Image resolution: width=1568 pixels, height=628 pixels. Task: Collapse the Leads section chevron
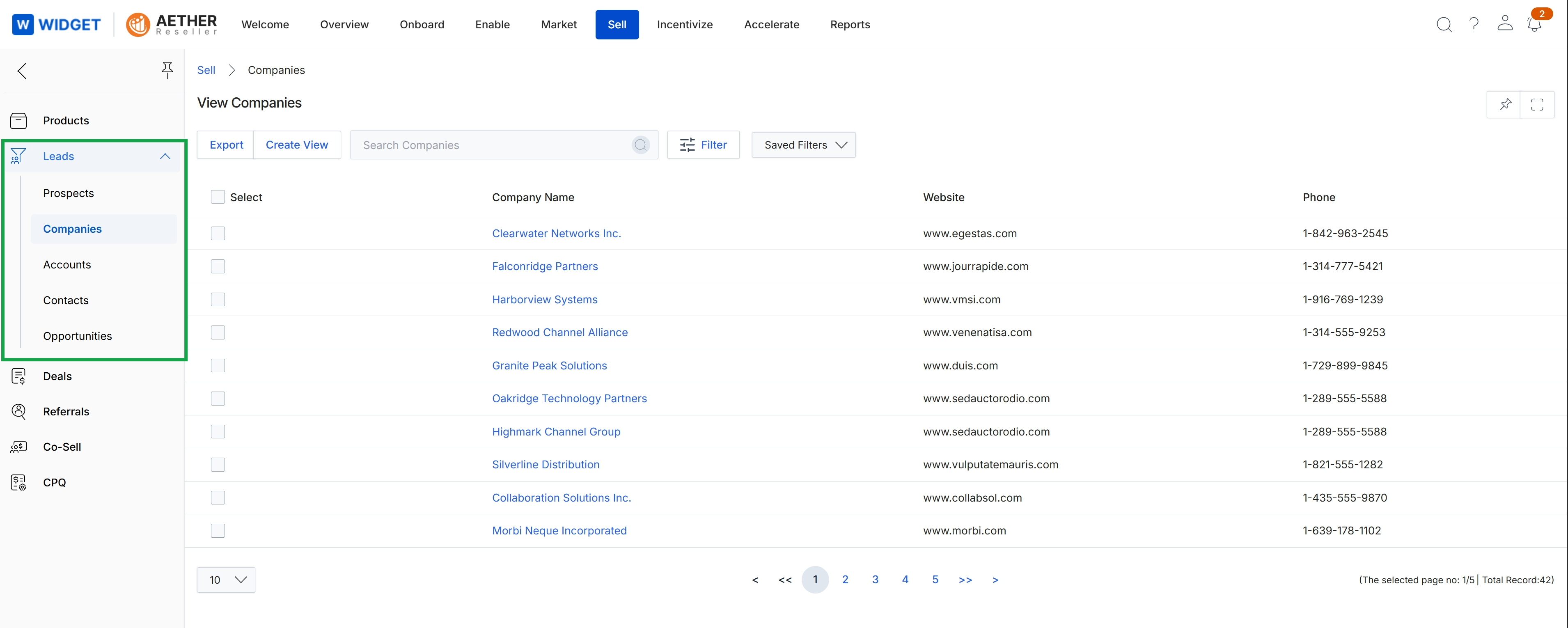(x=165, y=156)
